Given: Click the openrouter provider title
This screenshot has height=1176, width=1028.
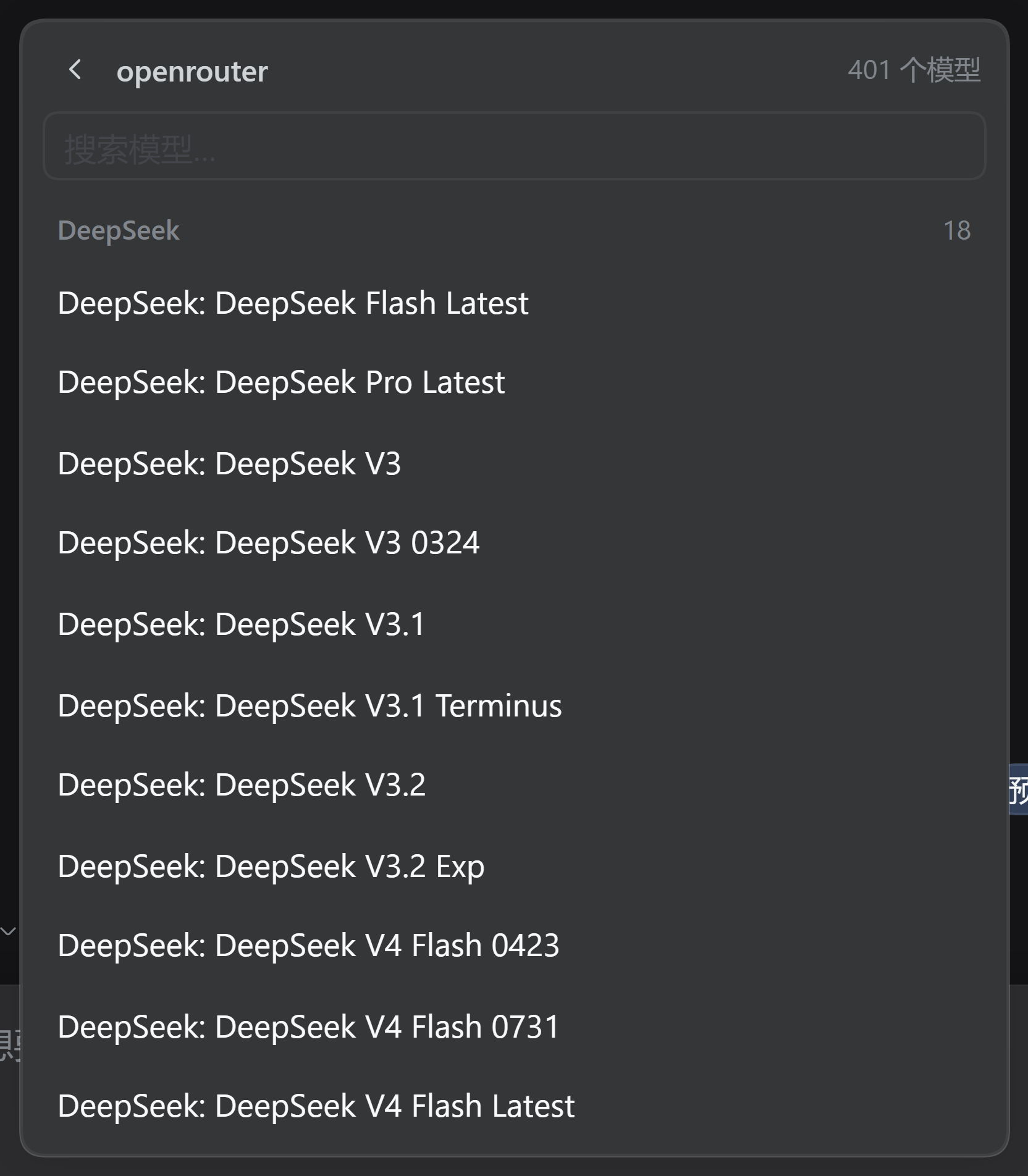Looking at the screenshot, I should (x=192, y=71).
